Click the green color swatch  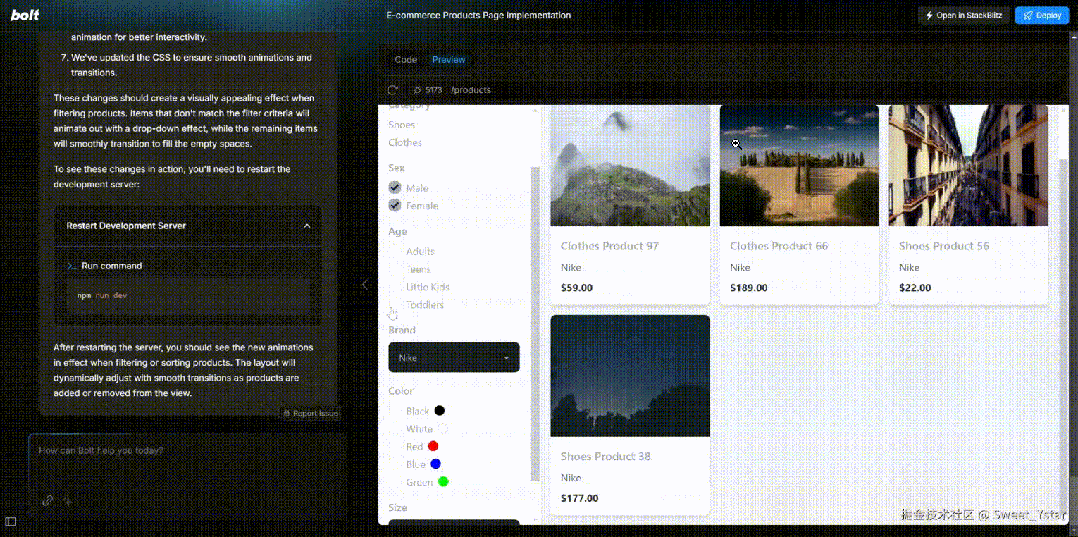[x=443, y=482]
